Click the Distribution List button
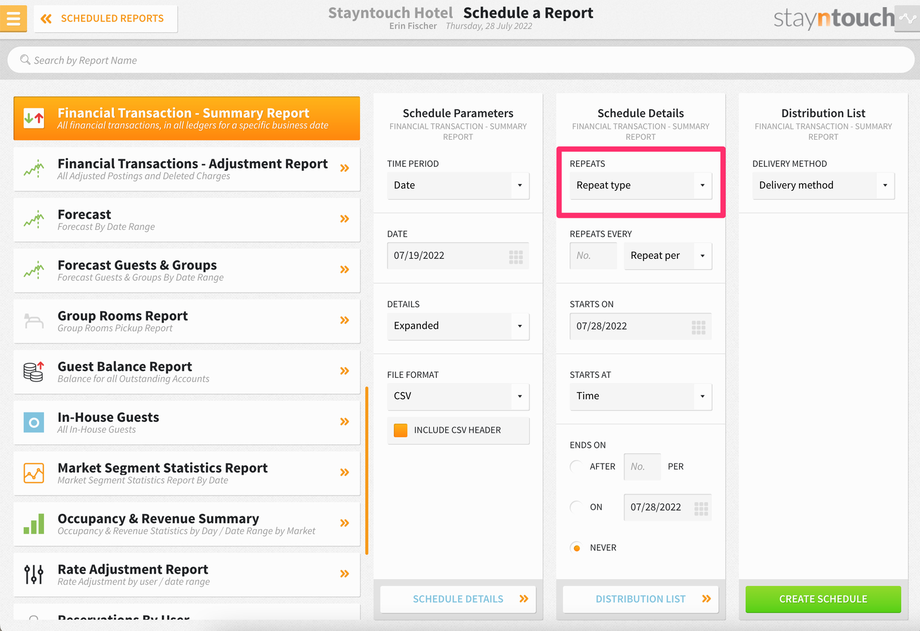 (640, 599)
